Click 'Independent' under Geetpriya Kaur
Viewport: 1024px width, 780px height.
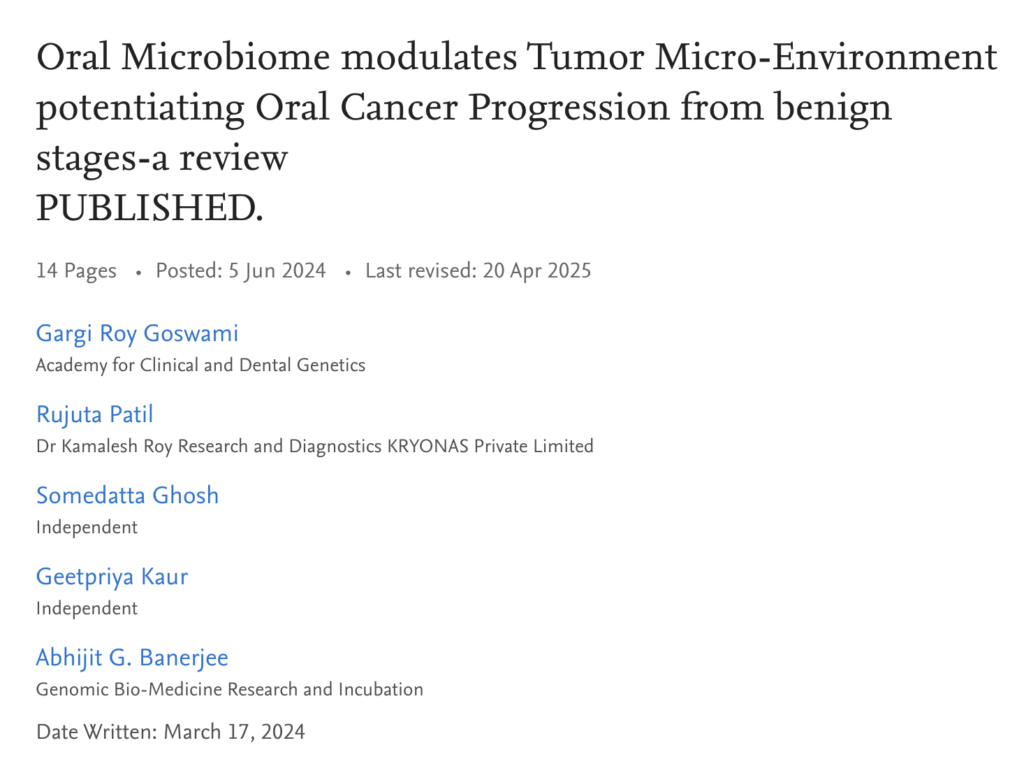[87, 608]
